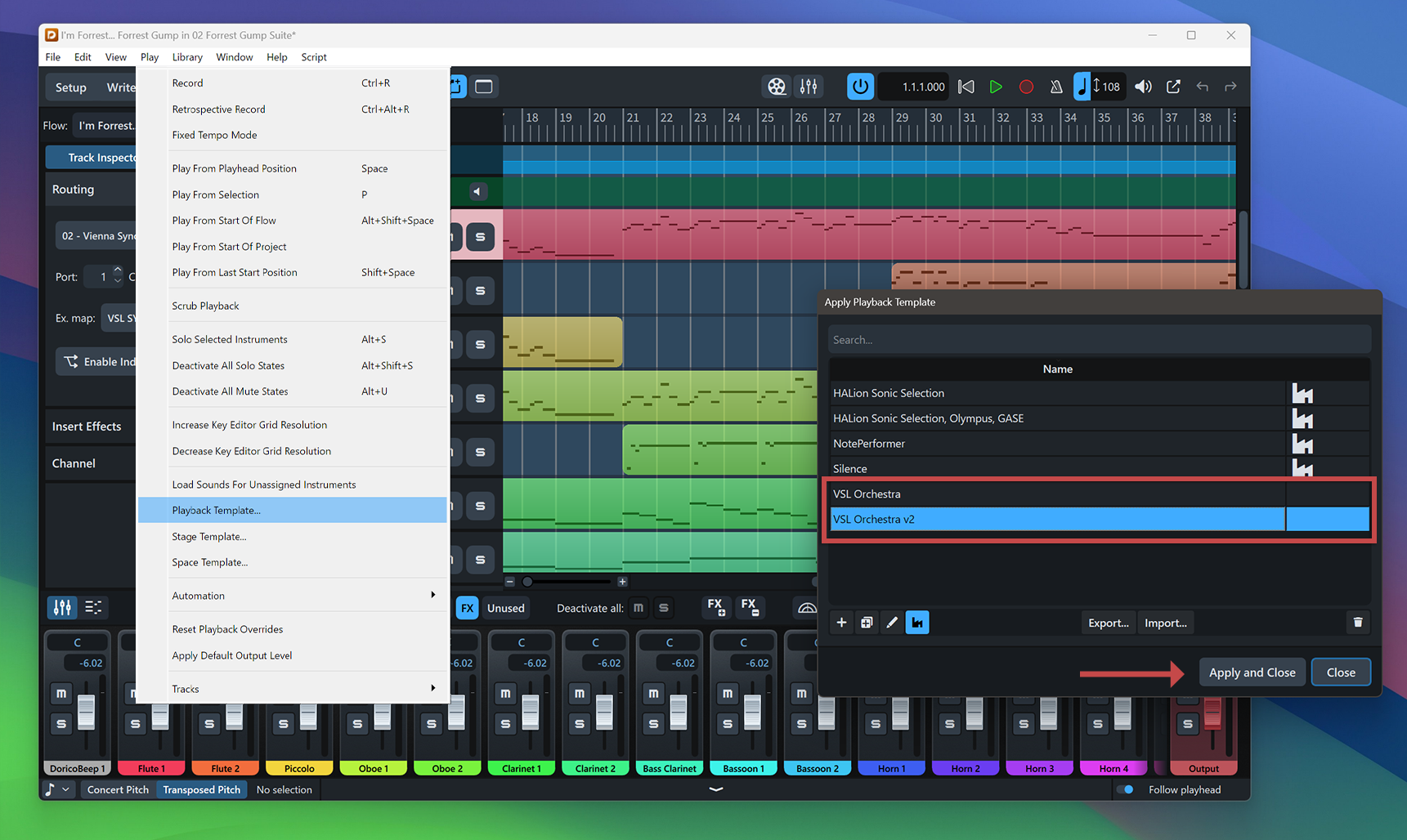Sort templates by the Name column header

(1057, 369)
